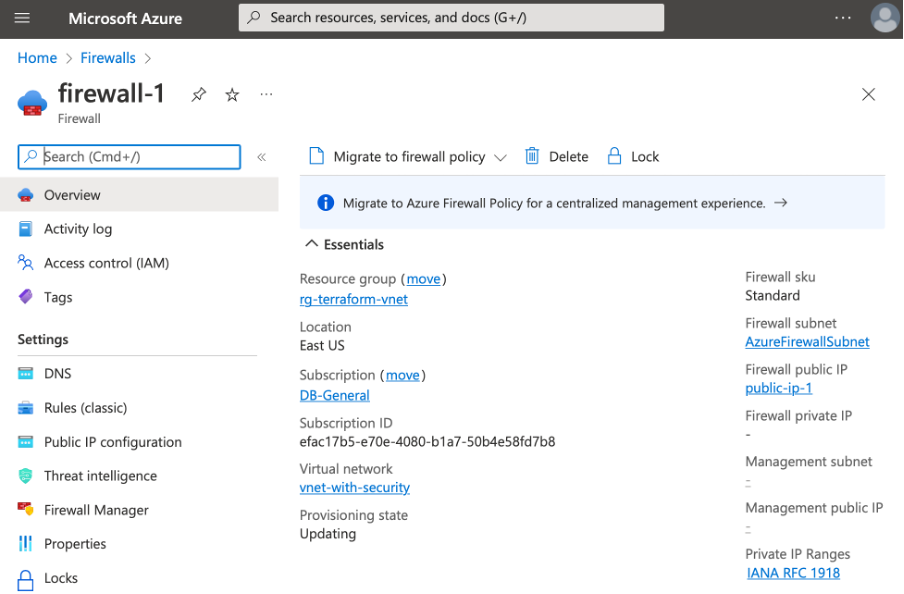Click the Activity log icon
The image size is (904, 594).
25,229
